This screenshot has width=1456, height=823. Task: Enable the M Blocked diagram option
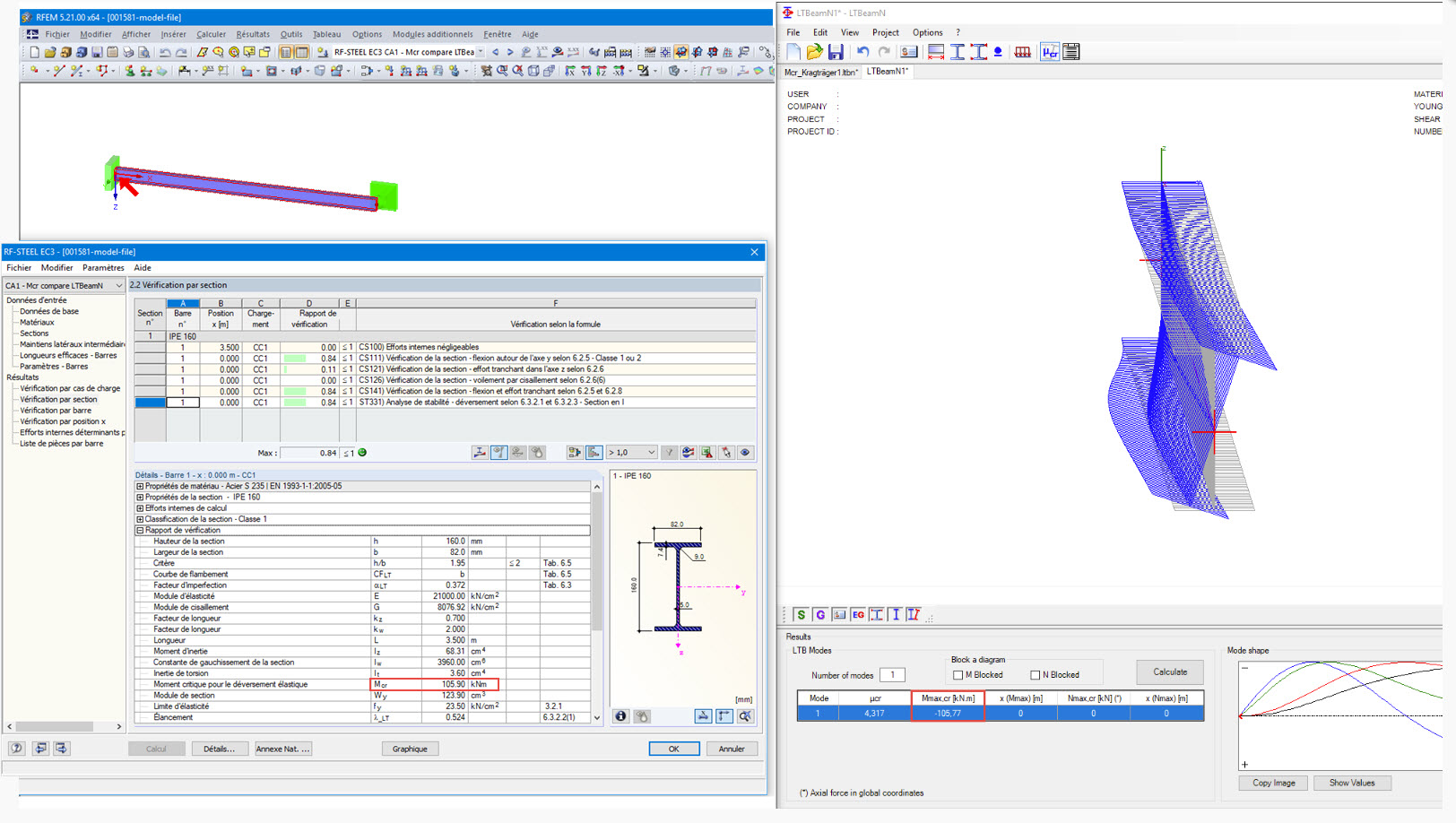coord(958,674)
